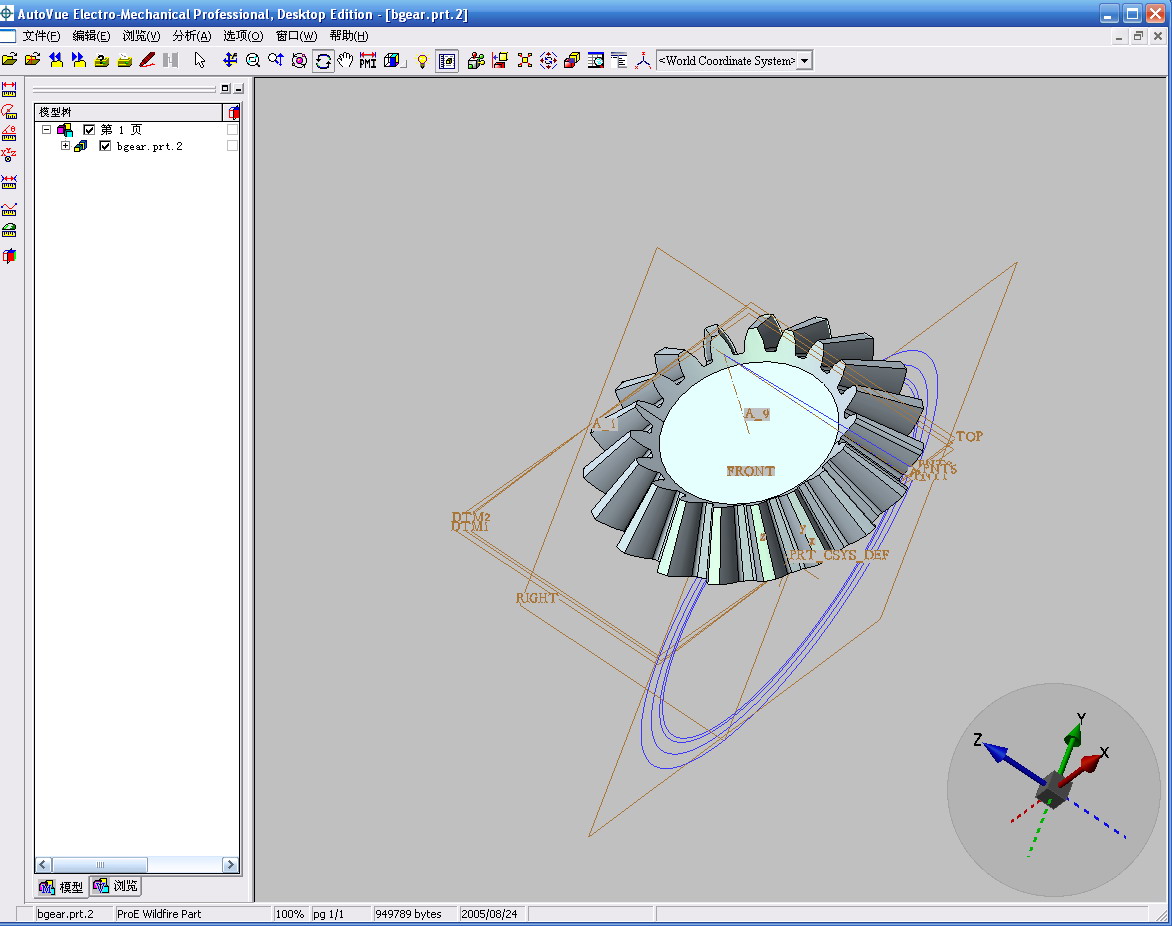This screenshot has height=926, width=1172.
Task: Click the left arrow of tree scrollbar
Action: click(x=43, y=865)
